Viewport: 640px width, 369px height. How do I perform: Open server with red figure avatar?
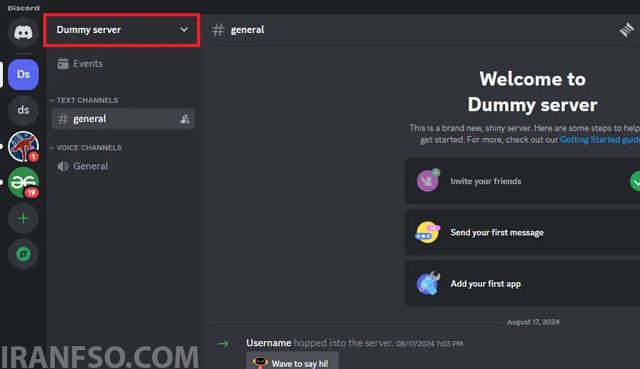coord(23,146)
